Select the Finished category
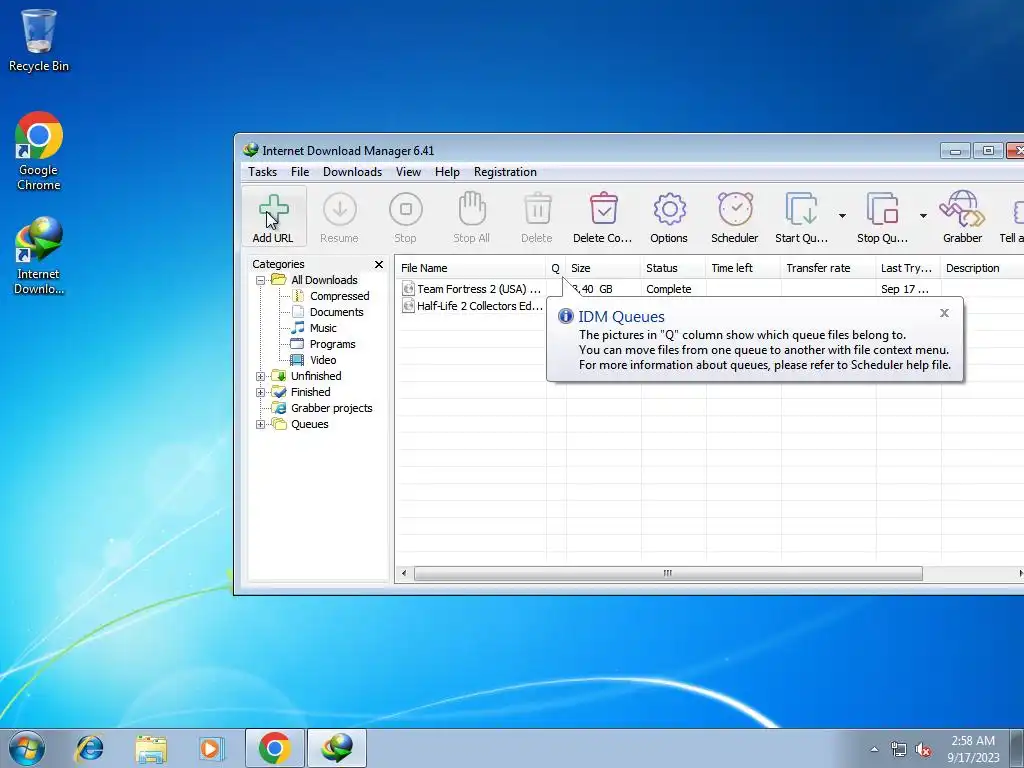Viewport: 1024px width, 768px height. coord(310,392)
